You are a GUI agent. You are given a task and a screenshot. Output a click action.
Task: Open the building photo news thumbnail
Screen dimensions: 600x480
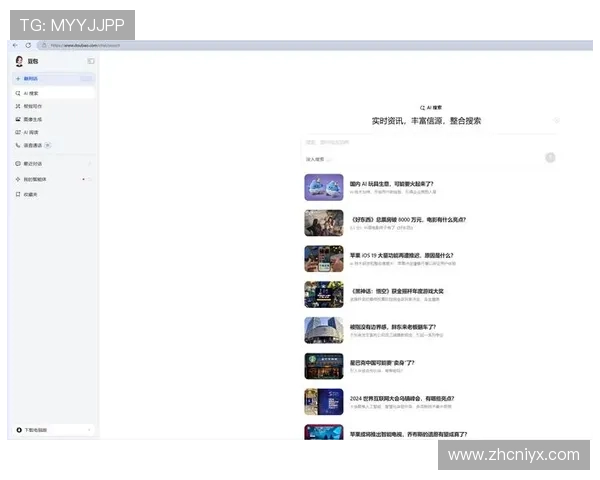(324, 330)
